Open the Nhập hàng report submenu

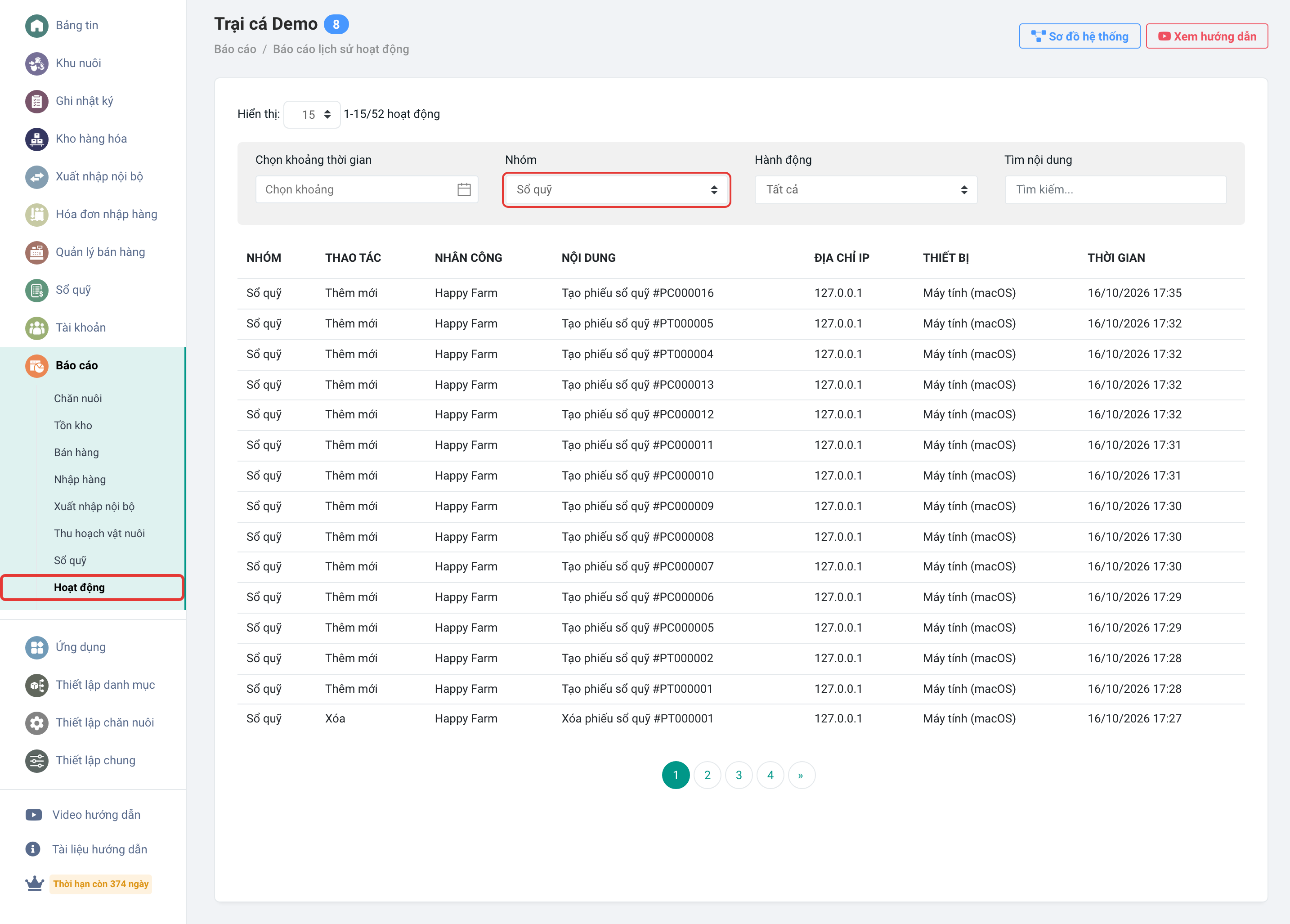tap(80, 480)
